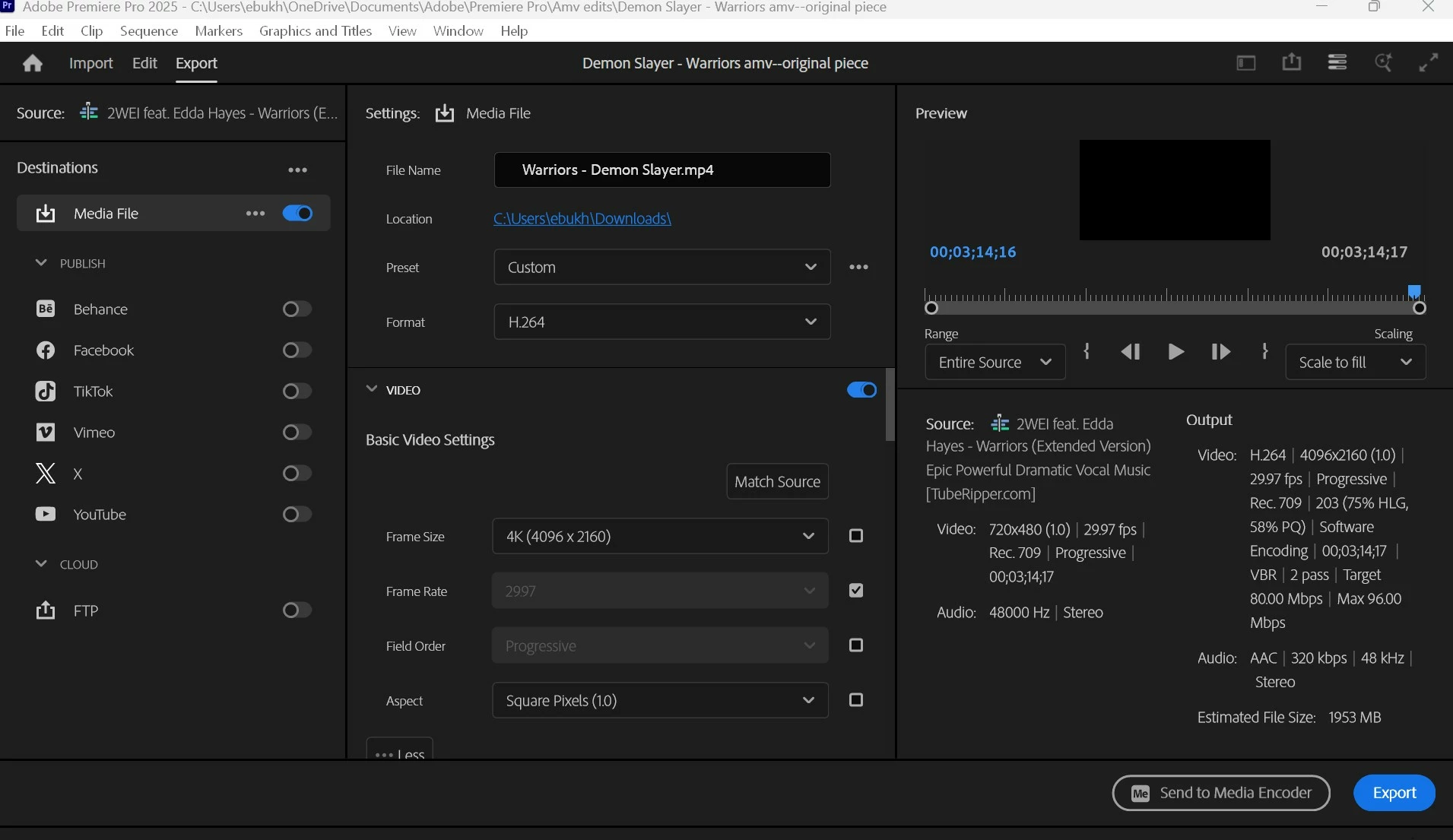1453x840 pixels.
Task: Open the Range dropdown showing Entire Source
Action: pyautogui.click(x=995, y=363)
